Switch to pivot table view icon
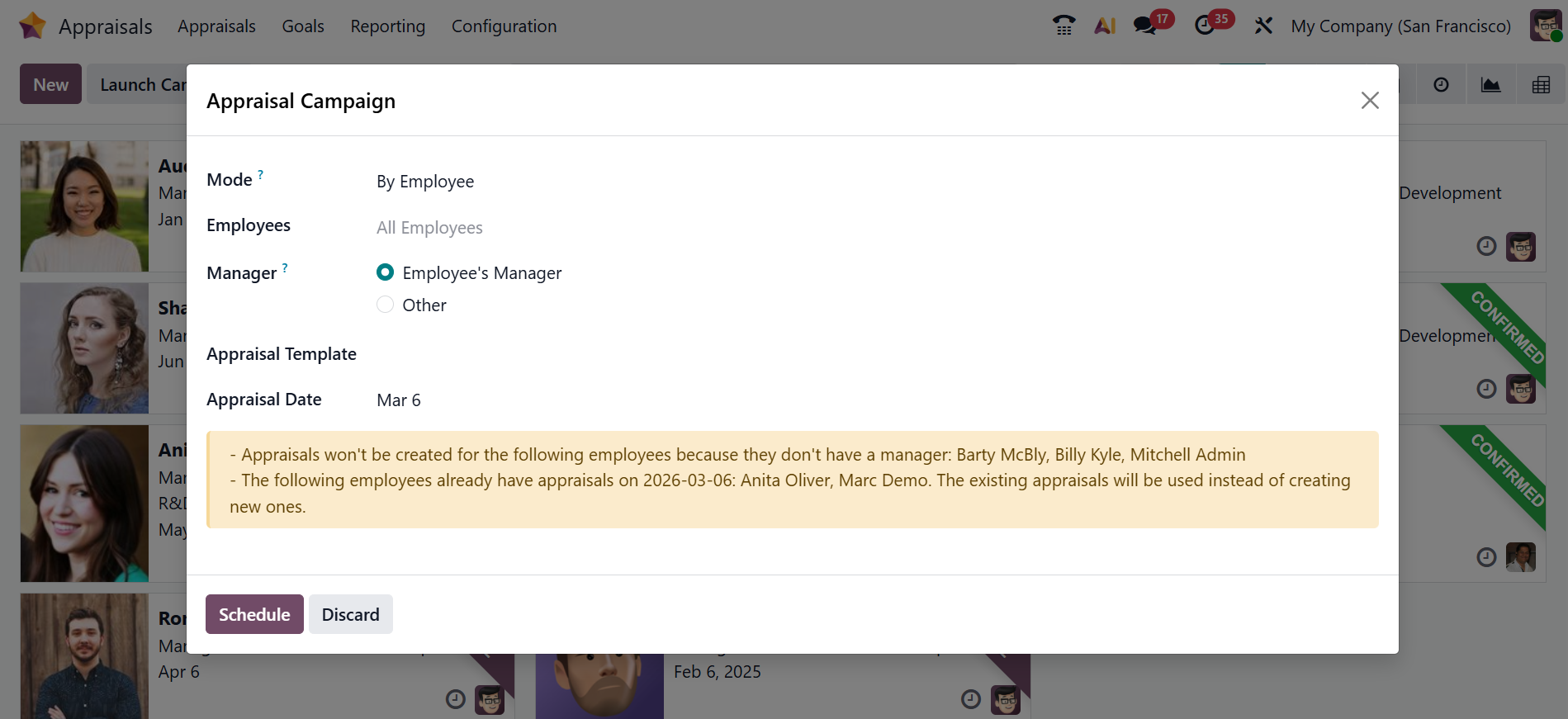 point(1541,85)
